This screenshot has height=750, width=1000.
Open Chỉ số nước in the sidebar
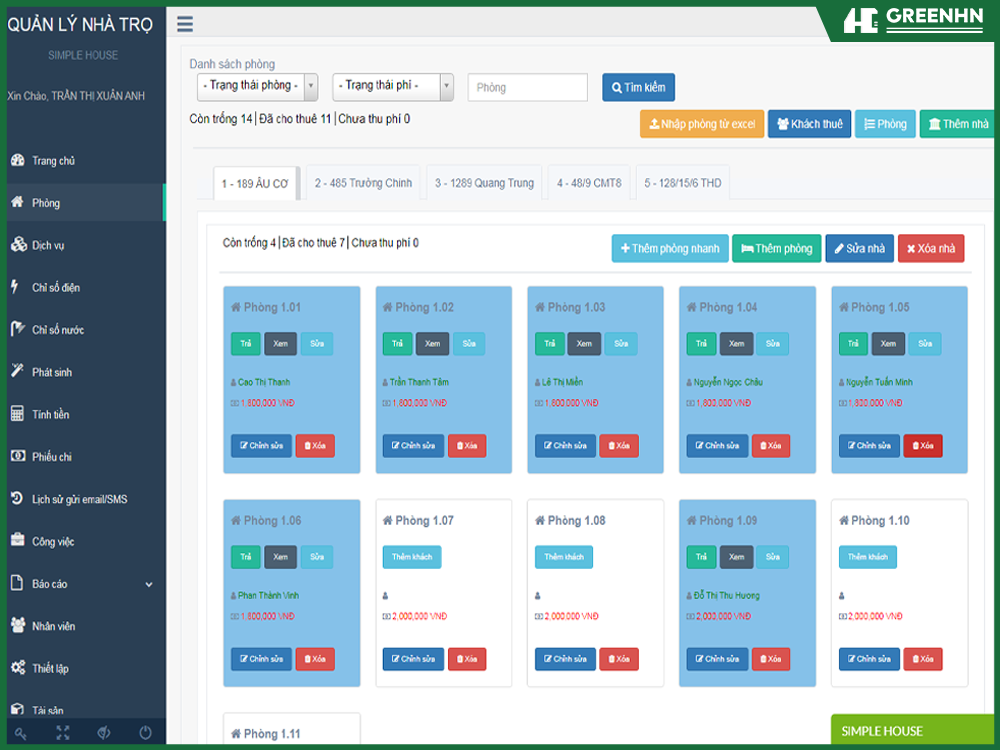pyautogui.click(x=58, y=330)
